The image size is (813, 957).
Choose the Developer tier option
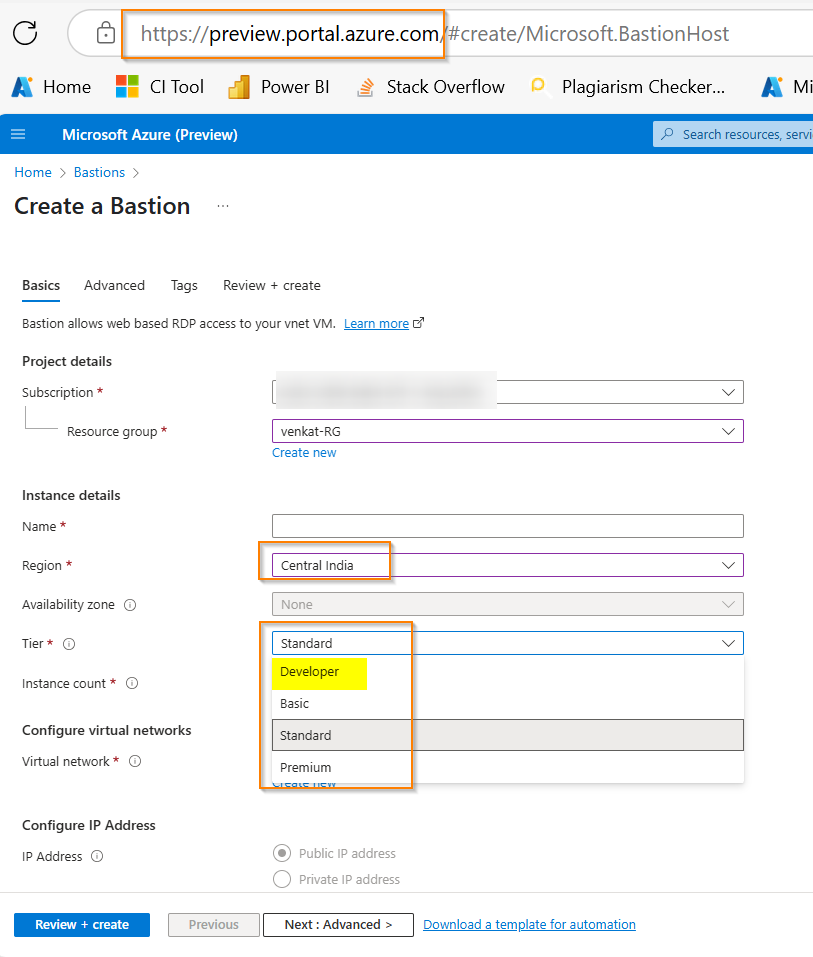tap(508, 672)
